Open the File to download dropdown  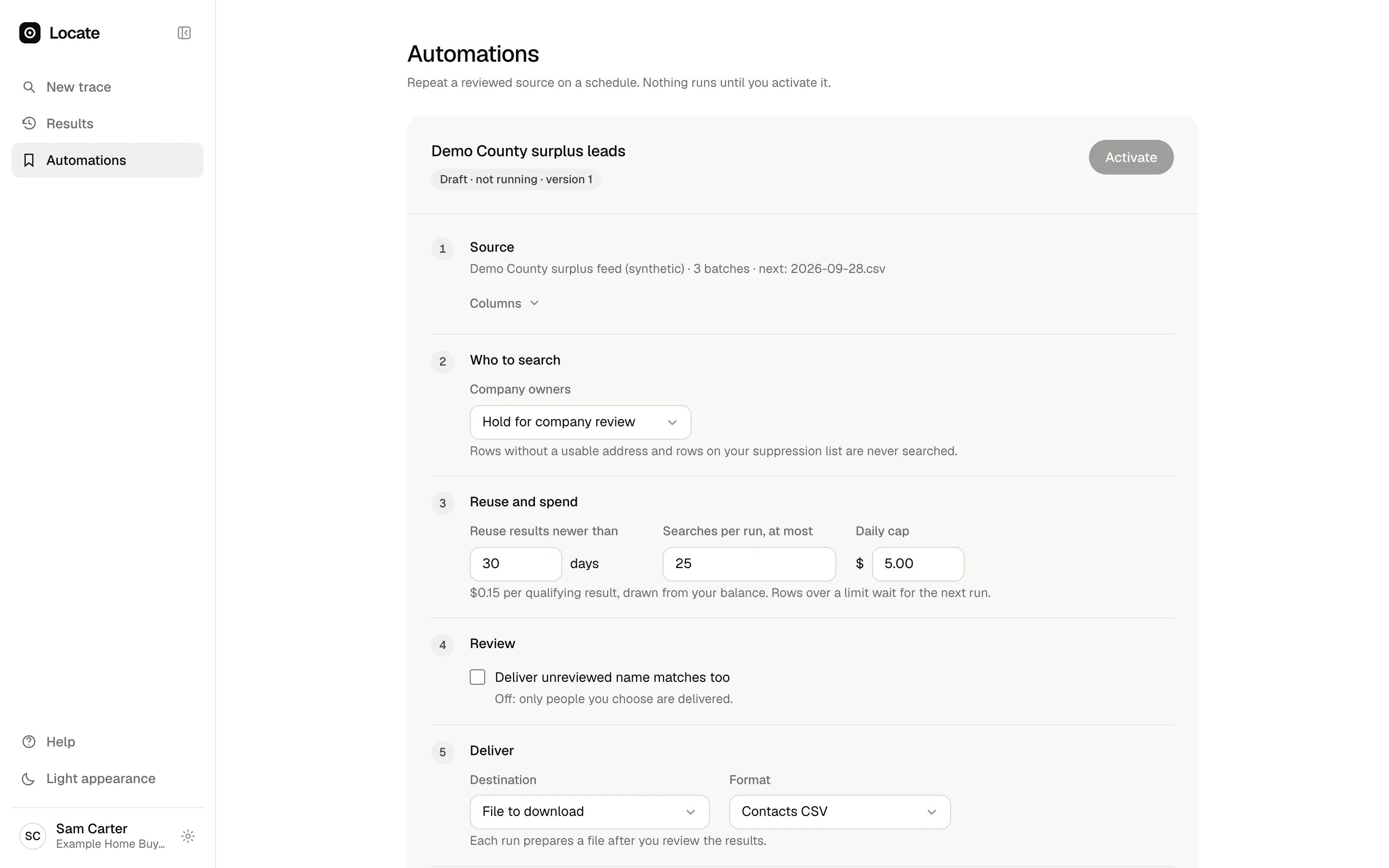[589, 812]
